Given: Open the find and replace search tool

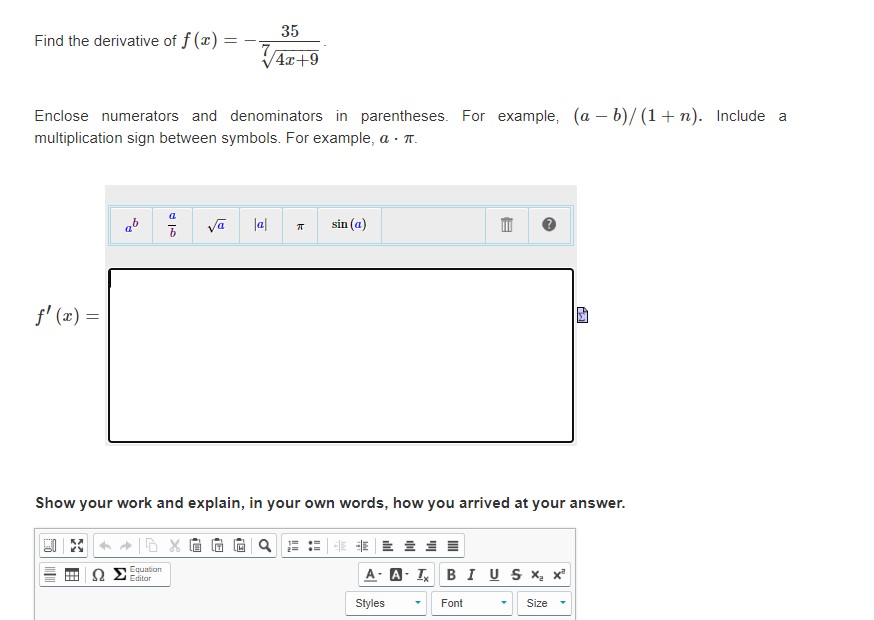Looking at the screenshot, I should 264,545.
